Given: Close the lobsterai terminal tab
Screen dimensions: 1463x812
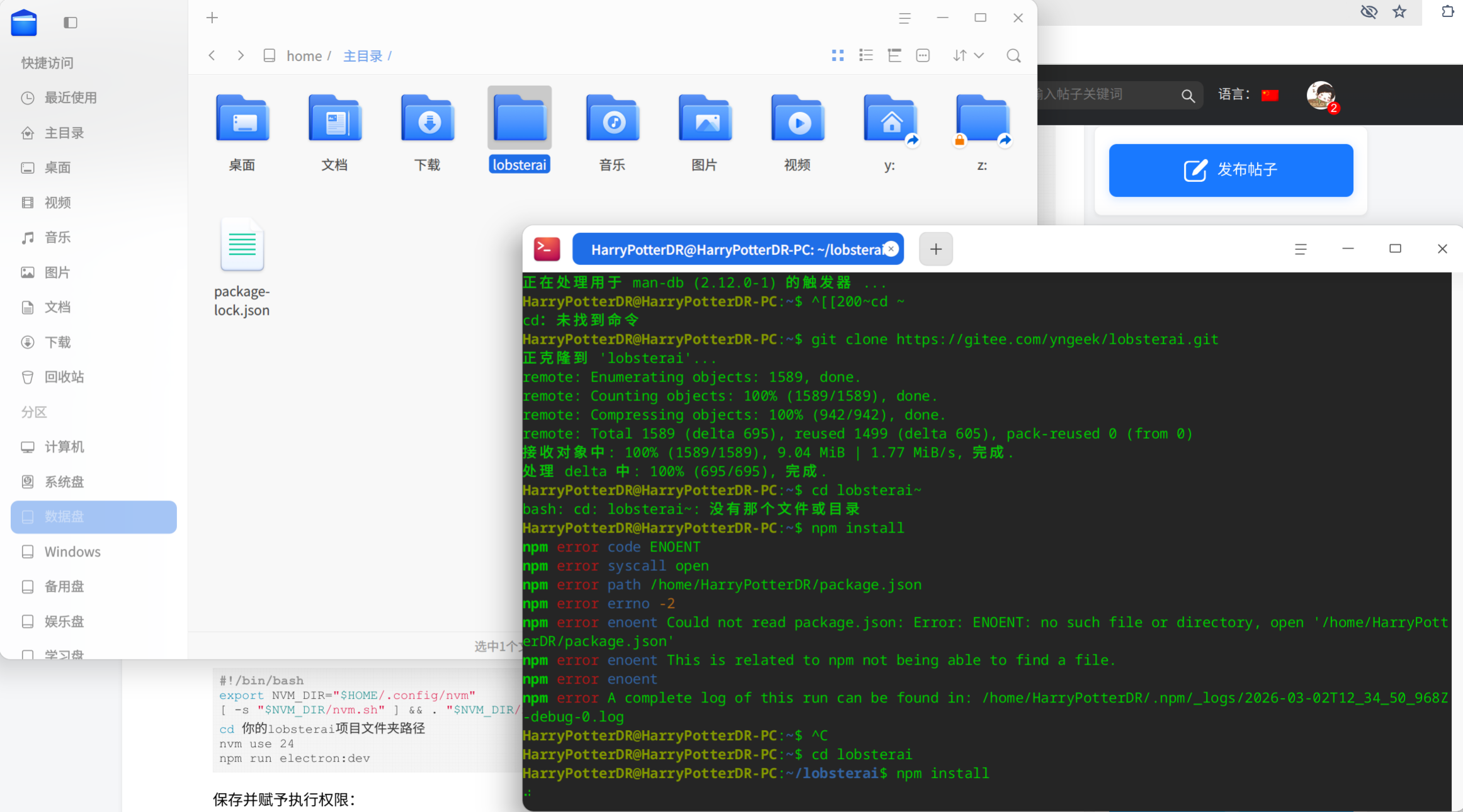Looking at the screenshot, I should point(891,249).
